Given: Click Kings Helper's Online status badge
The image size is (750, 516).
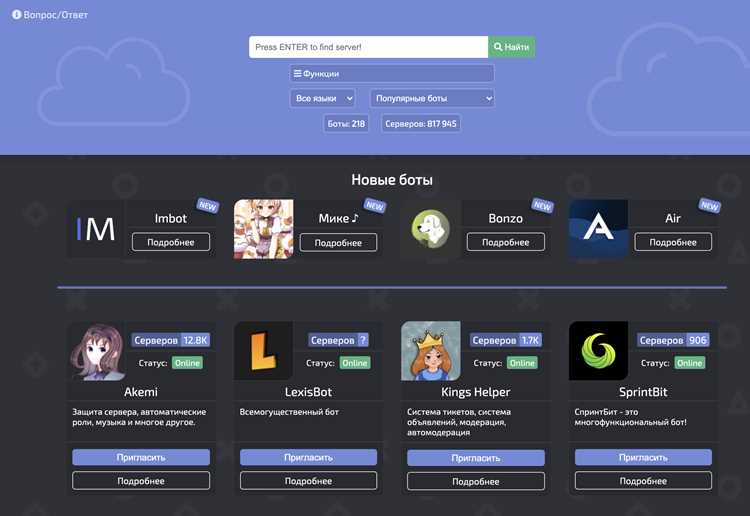Looking at the screenshot, I should point(522,363).
